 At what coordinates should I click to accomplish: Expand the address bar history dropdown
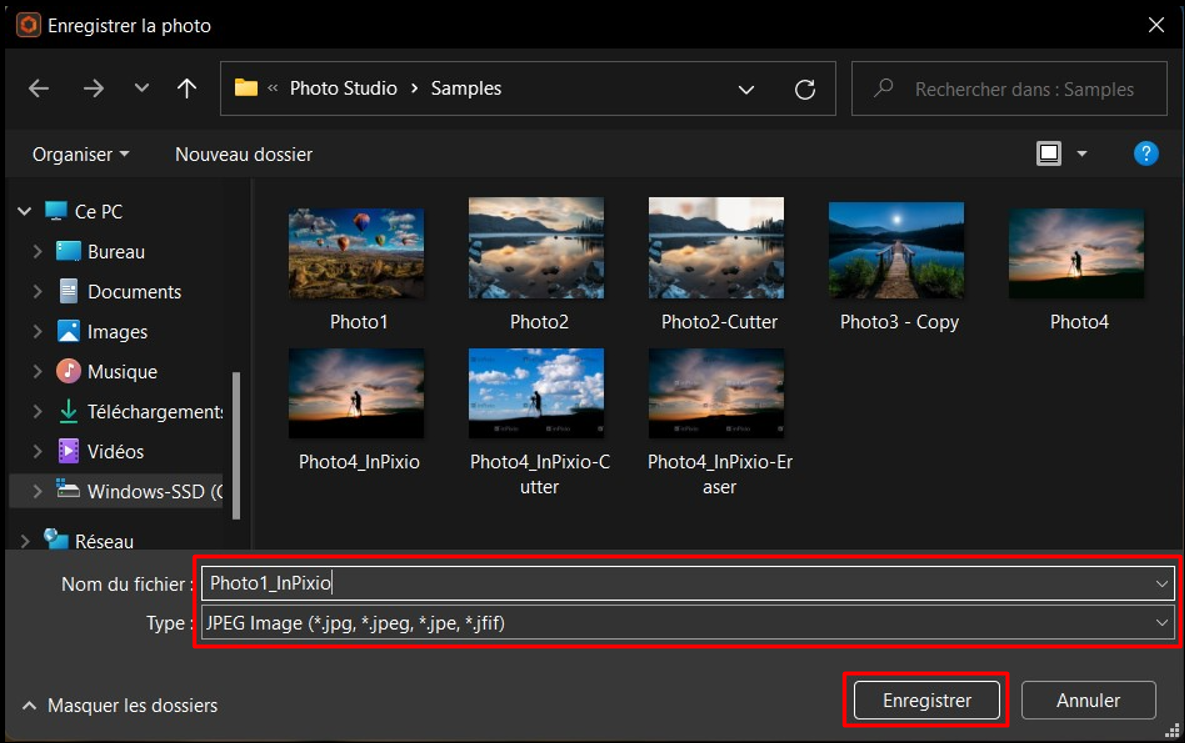(x=746, y=89)
